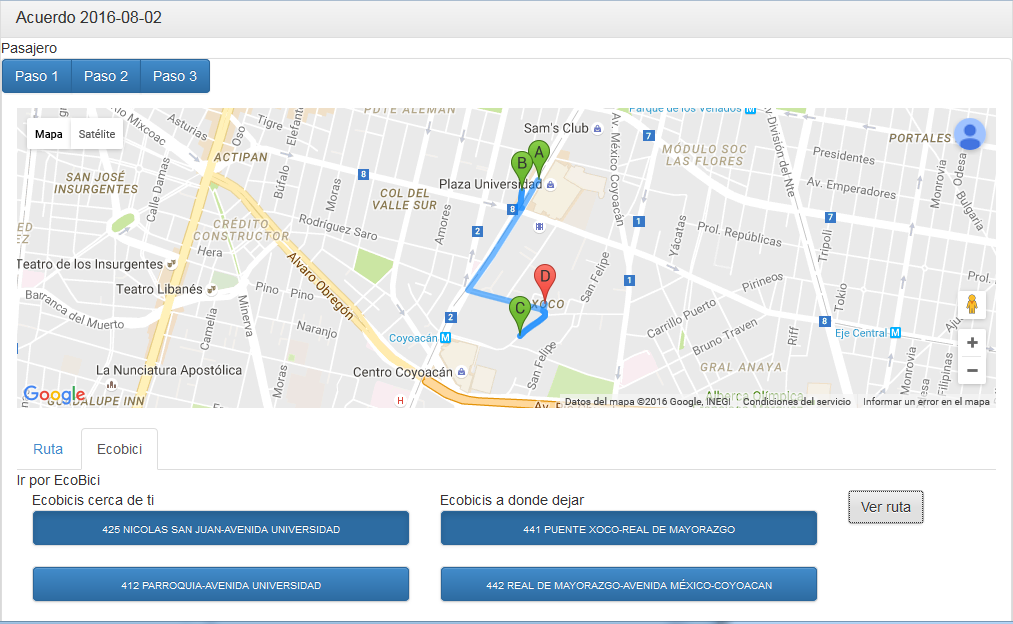1013x624 pixels.
Task: Zoom in with the plus button
Action: (x=972, y=343)
